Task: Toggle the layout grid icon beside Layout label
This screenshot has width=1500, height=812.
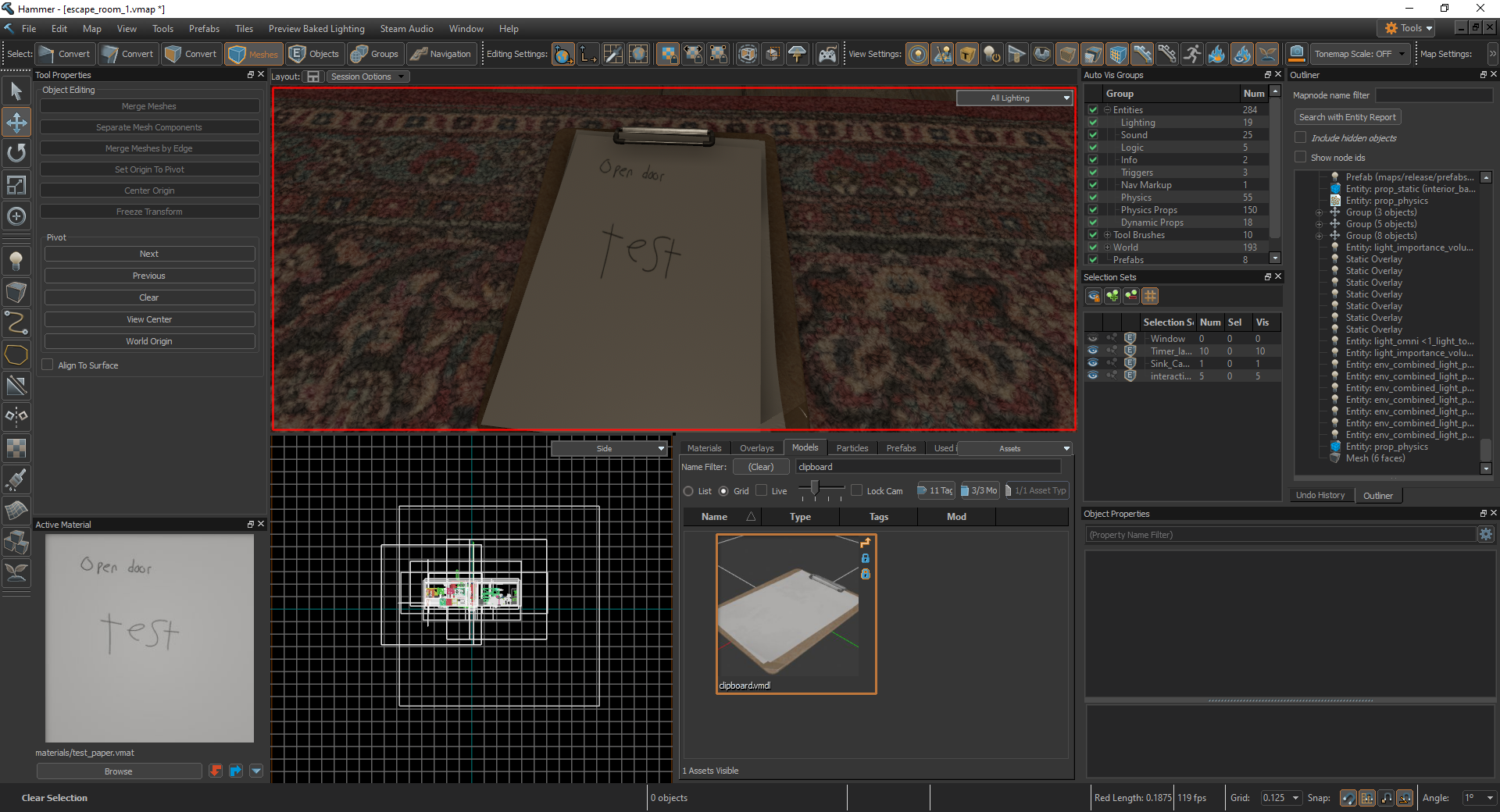Action: pos(313,77)
